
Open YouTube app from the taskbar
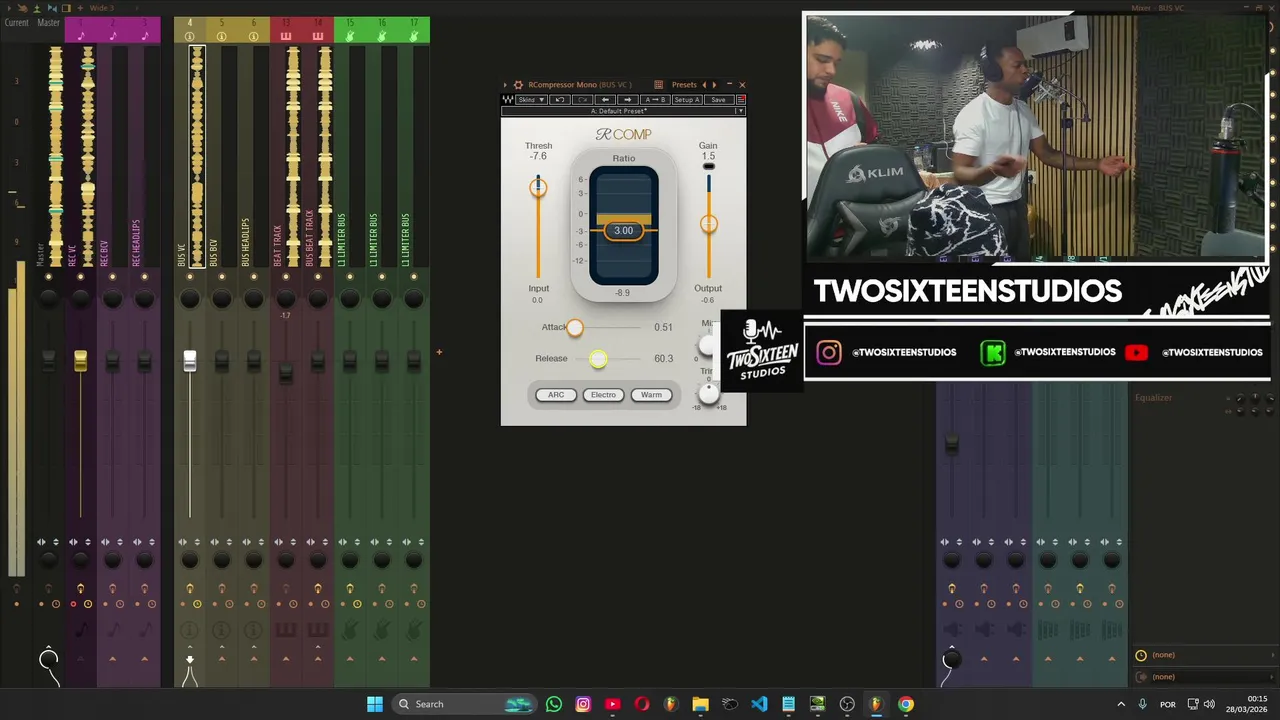click(612, 704)
